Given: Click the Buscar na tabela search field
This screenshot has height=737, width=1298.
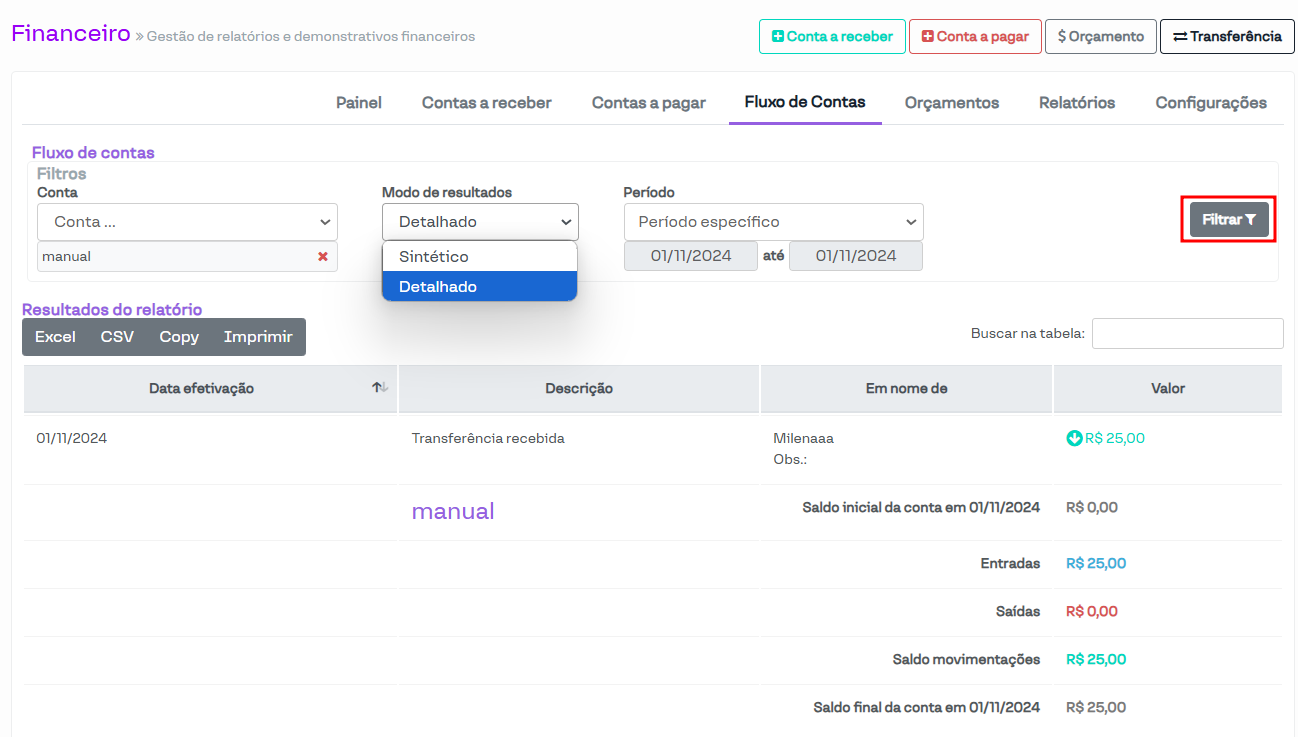Looking at the screenshot, I should [1187, 334].
